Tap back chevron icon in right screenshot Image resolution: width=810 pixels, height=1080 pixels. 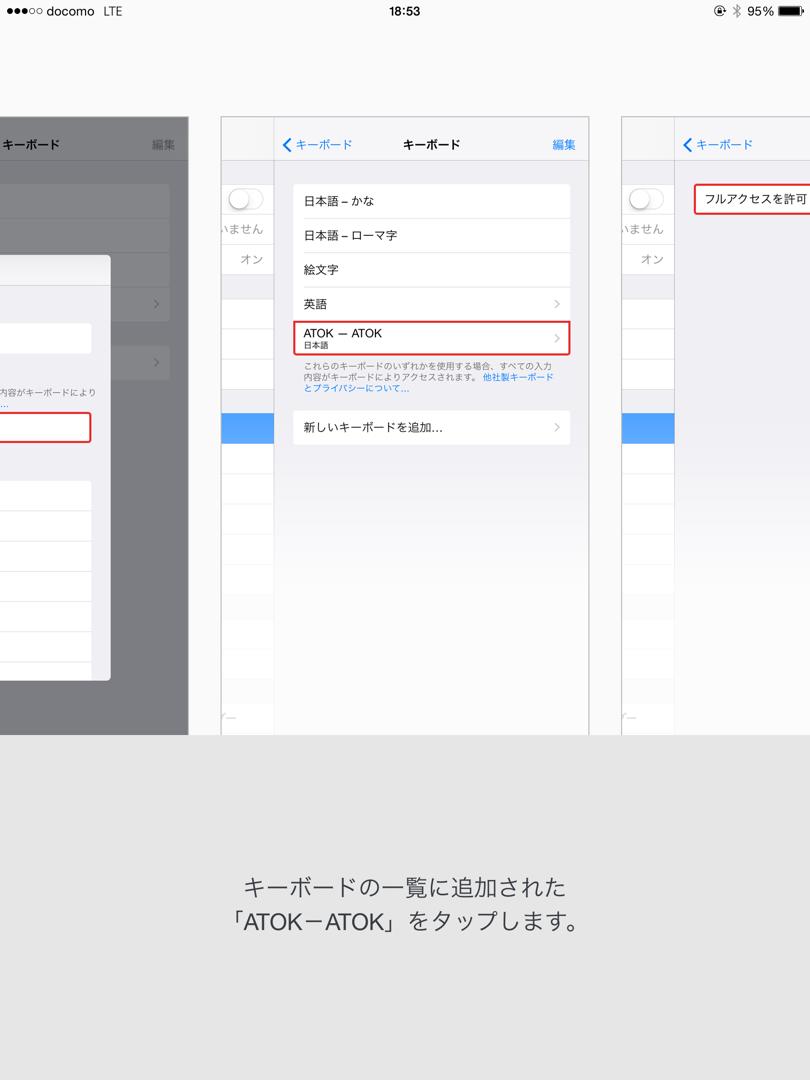pyautogui.click(x=687, y=145)
